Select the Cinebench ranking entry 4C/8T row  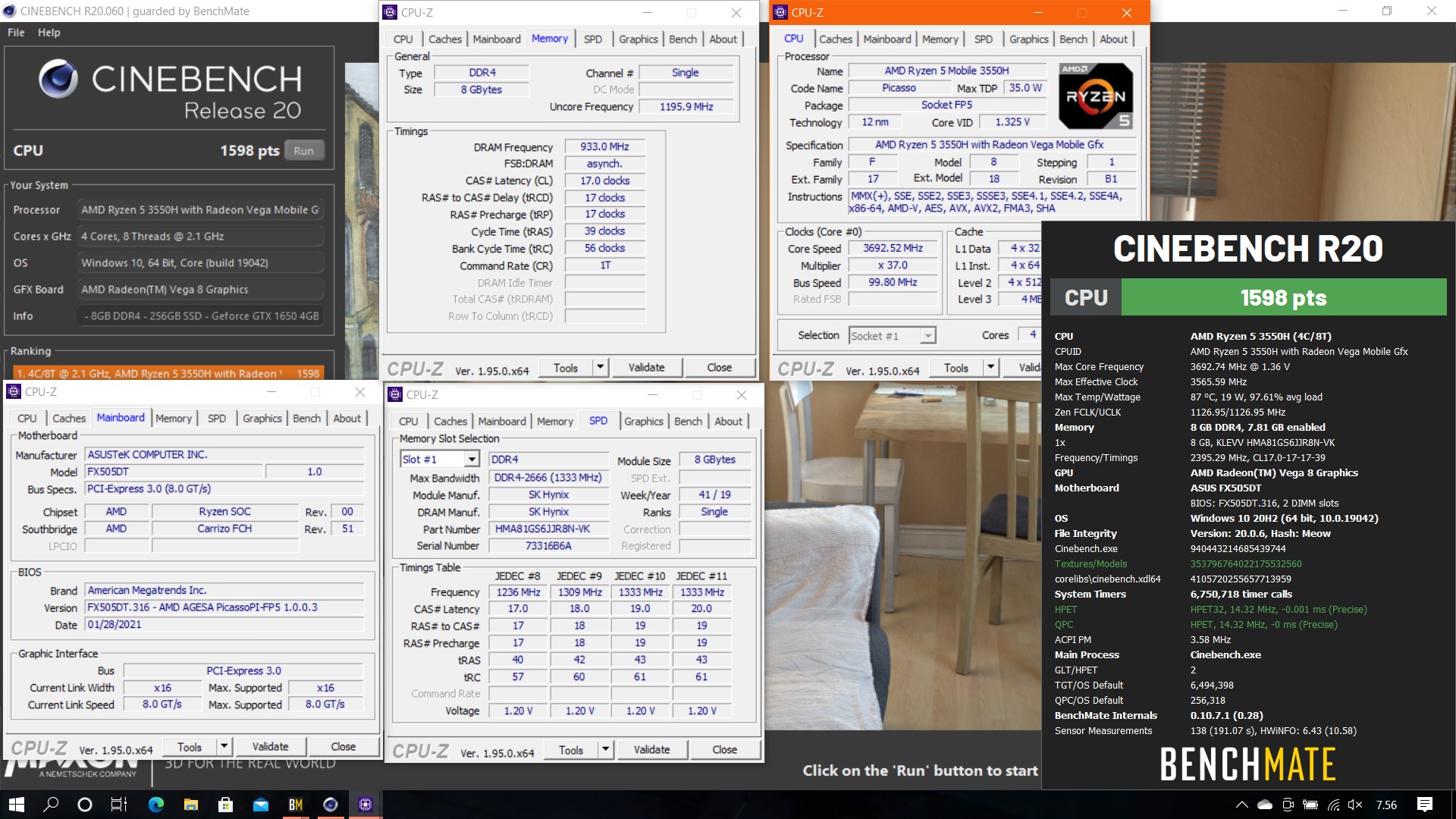point(170,373)
